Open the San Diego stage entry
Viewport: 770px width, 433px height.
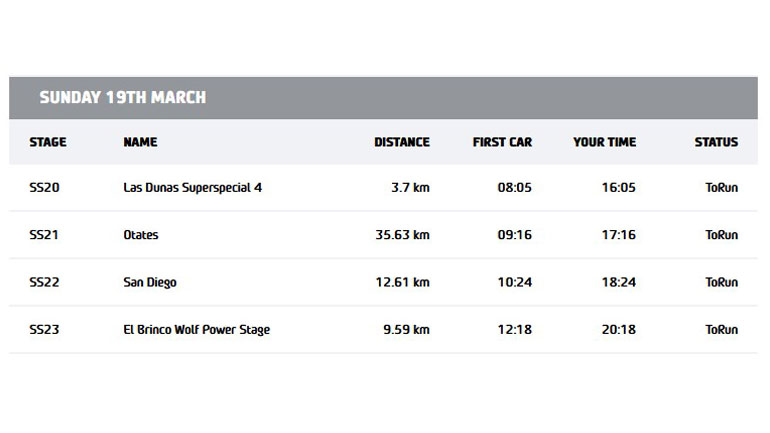(x=150, y=282)
